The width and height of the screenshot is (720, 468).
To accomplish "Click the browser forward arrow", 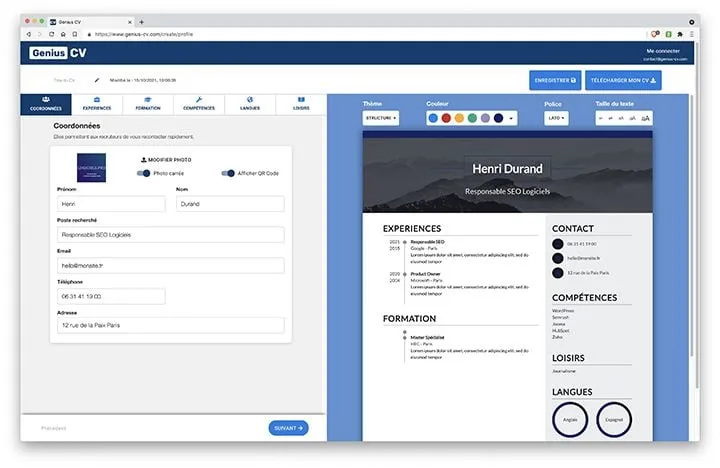I will pyautogui.click(x=39, y=34).
